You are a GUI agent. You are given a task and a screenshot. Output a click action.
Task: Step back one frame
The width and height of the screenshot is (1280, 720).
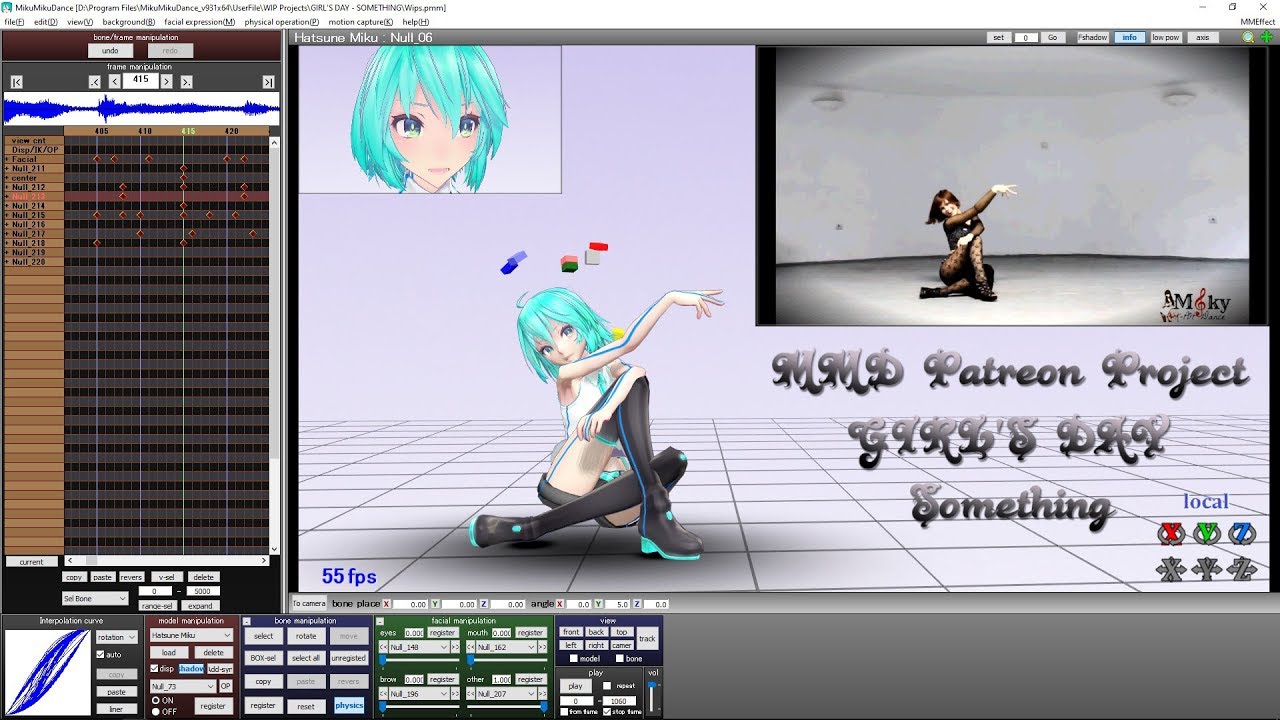tap(114, 82)
